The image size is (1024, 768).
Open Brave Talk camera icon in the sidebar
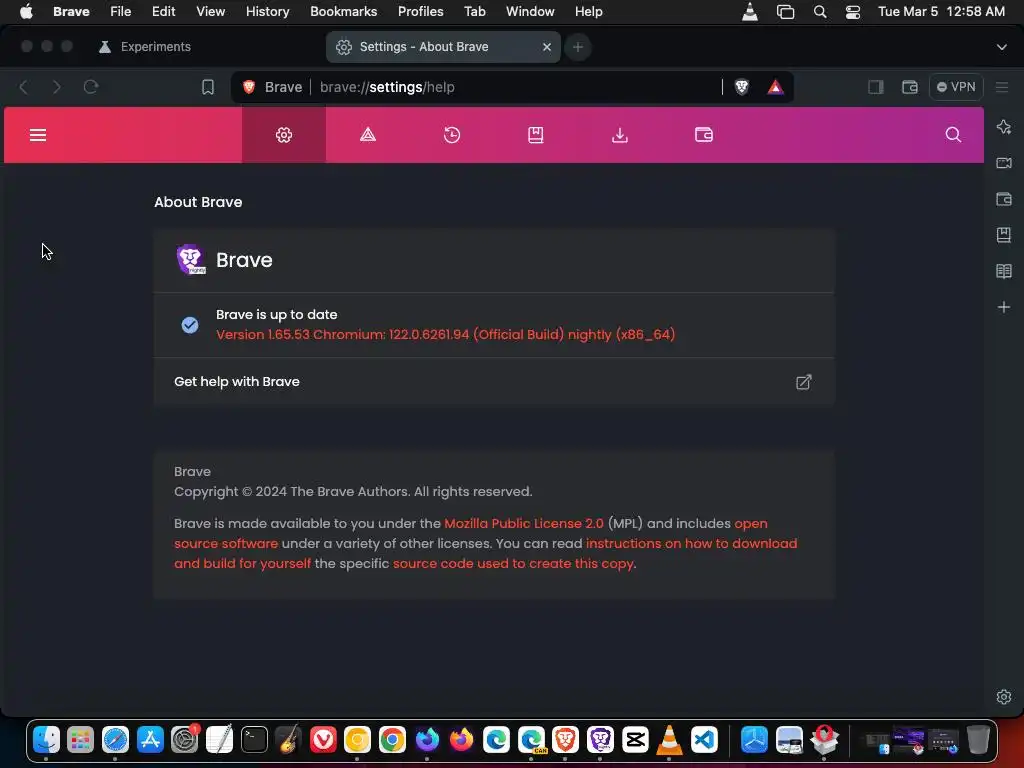[1004, 163]
